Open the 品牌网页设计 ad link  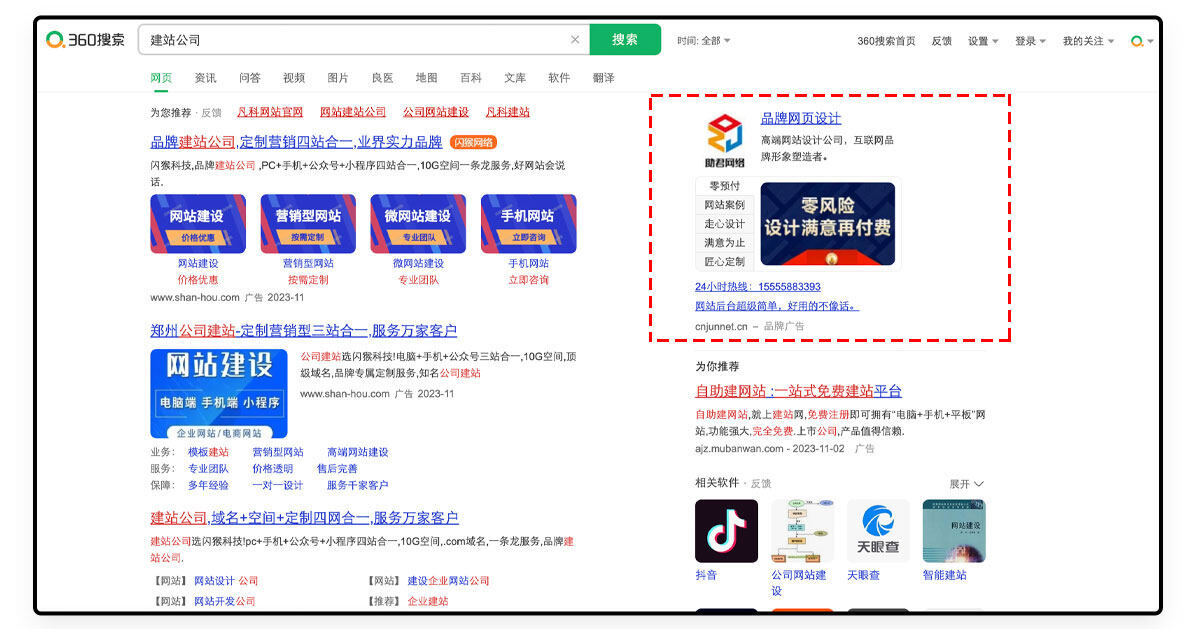coord(801,118)
